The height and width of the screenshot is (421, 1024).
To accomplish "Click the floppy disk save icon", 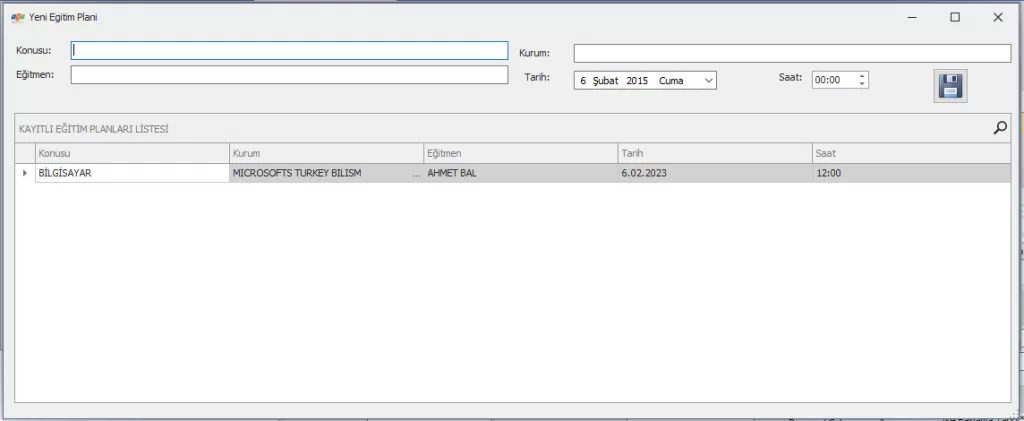I will (x=950, y=87).
